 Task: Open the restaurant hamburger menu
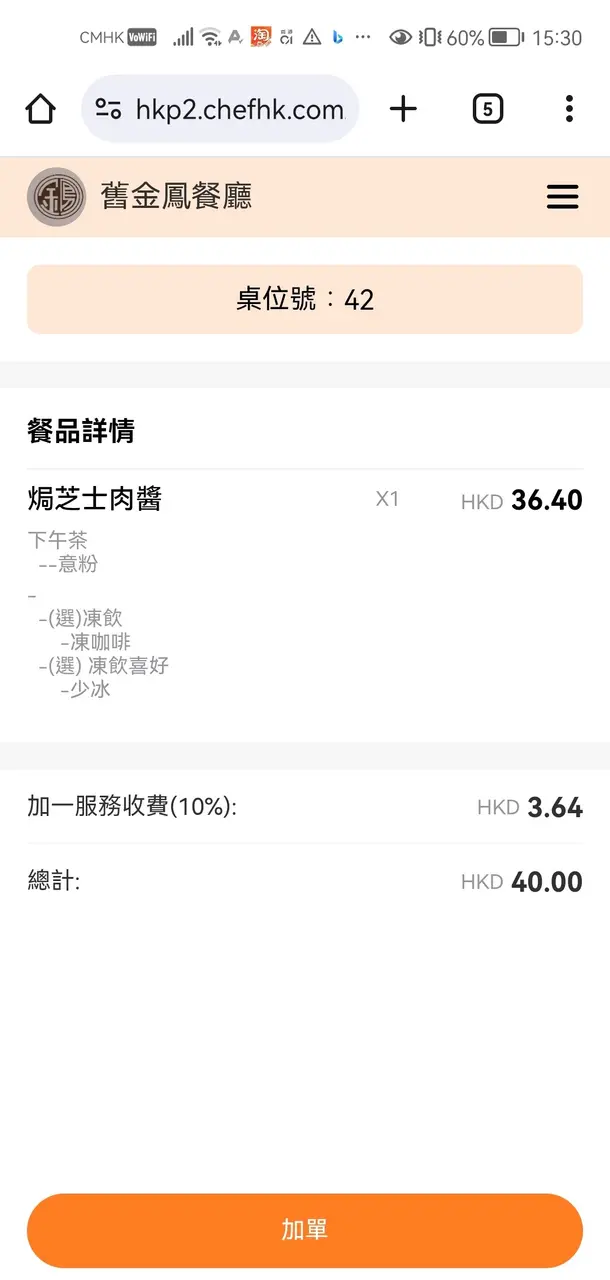(x=562, y=197)
